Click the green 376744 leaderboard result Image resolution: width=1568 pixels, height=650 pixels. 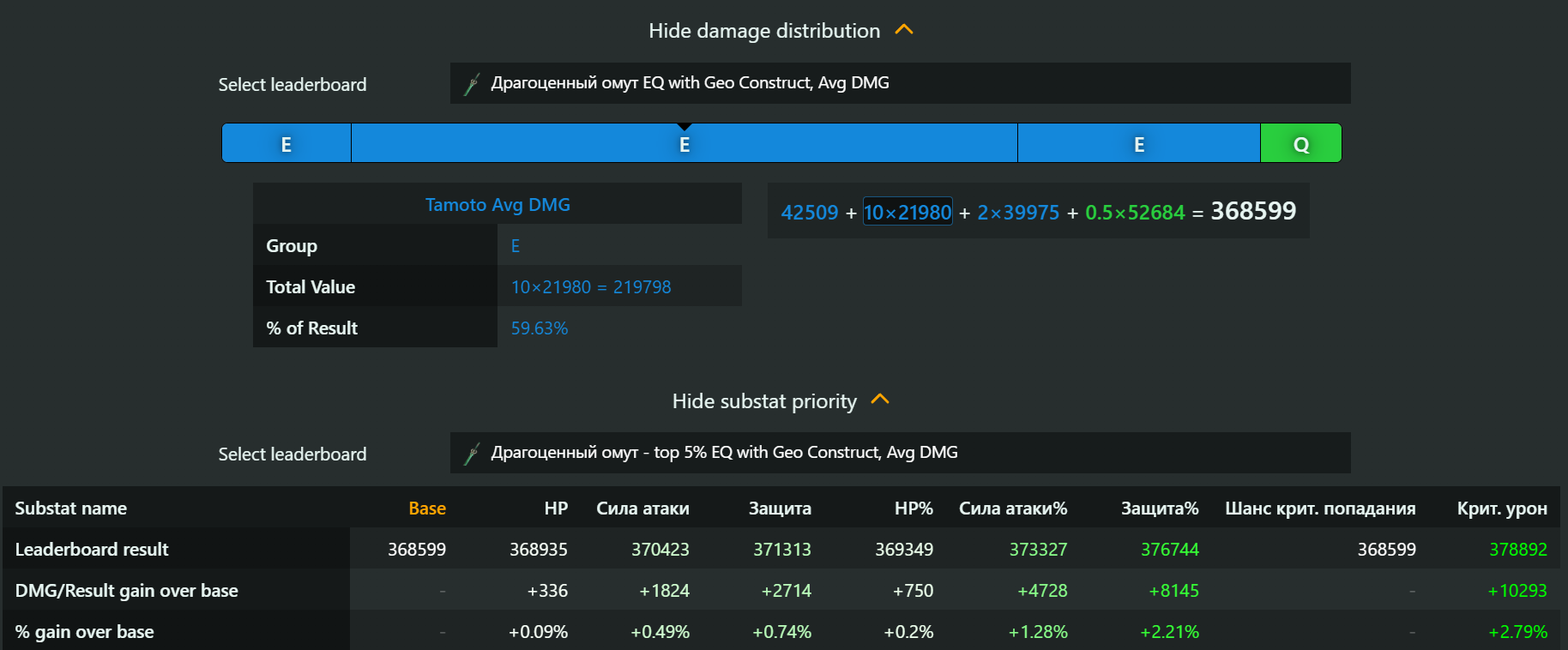[1170, 550]
